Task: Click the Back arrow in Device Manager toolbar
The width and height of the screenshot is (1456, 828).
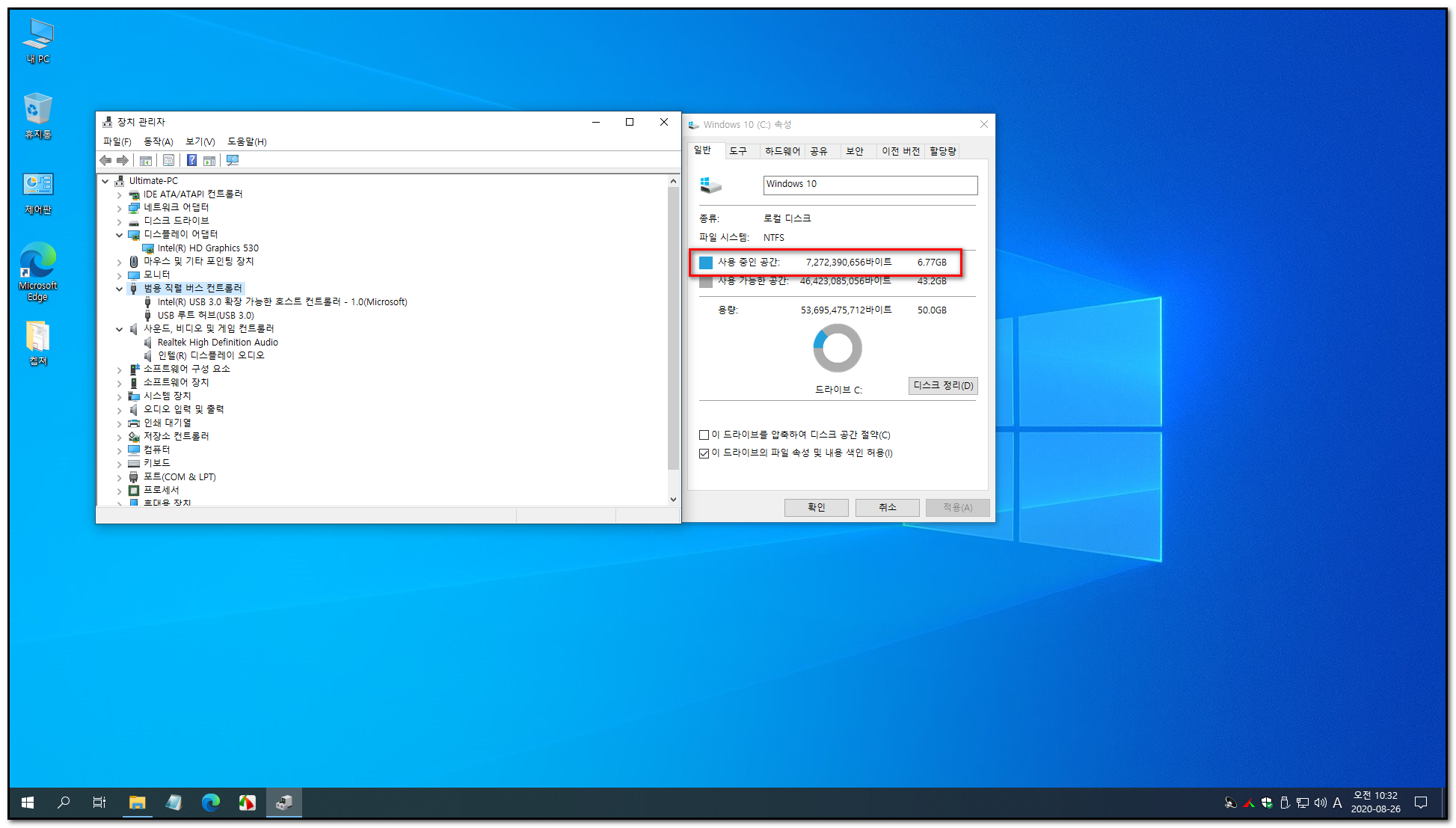Action: [x=106, y=161]
